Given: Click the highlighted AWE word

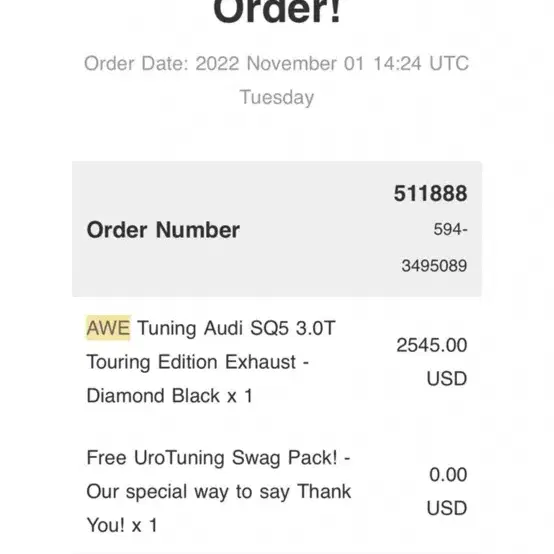Looking at the screenshot, I should click(108, 328).
